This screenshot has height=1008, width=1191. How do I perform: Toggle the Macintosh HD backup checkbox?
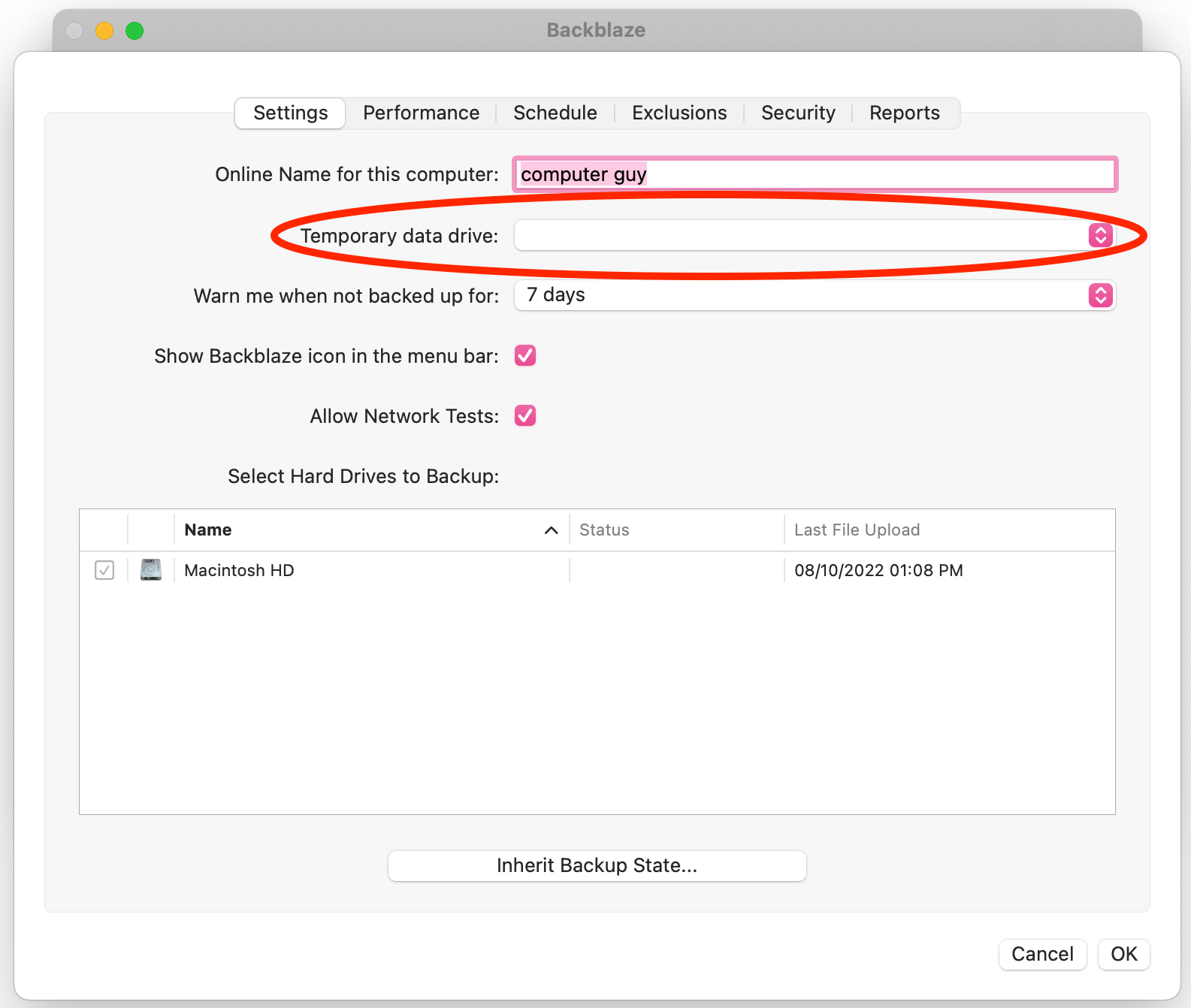click(104, 570)
